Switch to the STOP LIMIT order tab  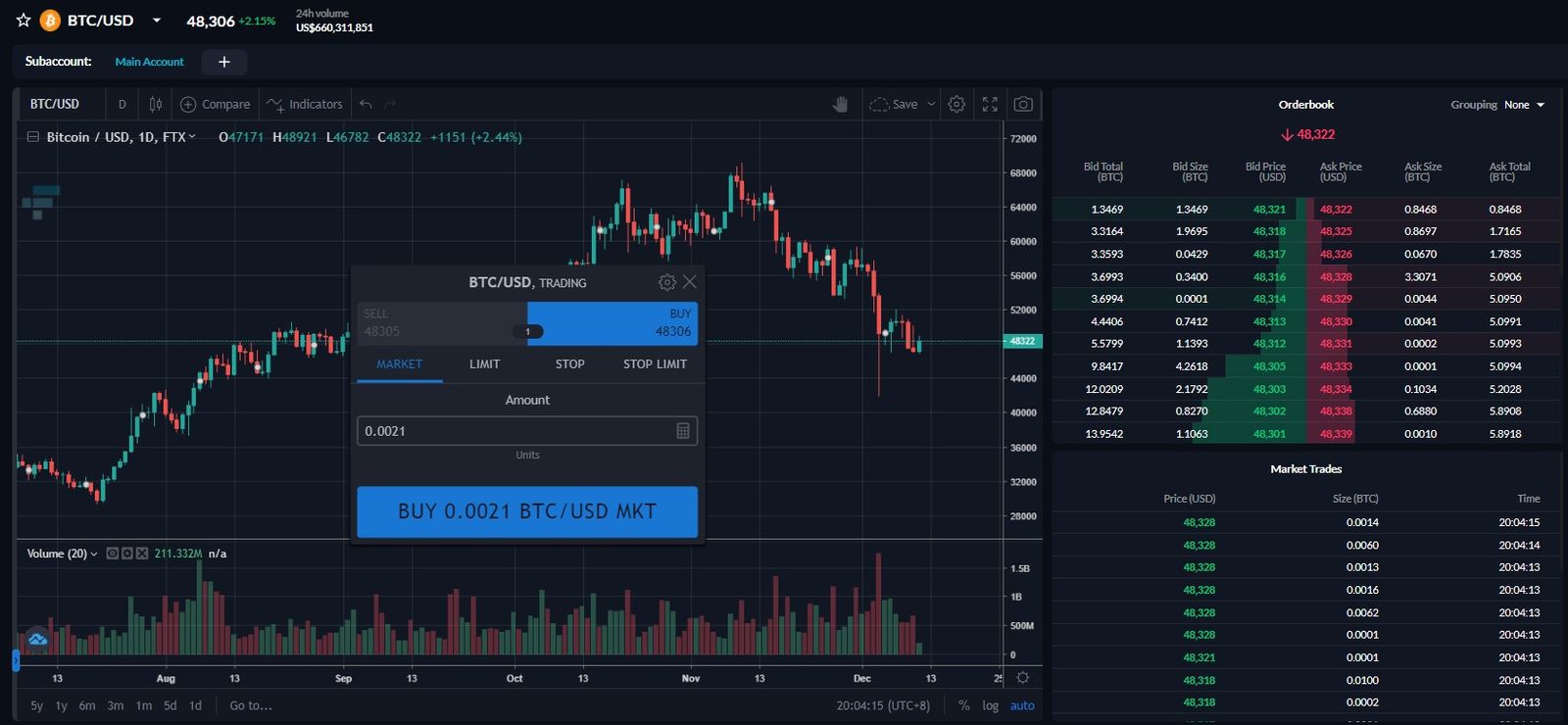[655, 363]
